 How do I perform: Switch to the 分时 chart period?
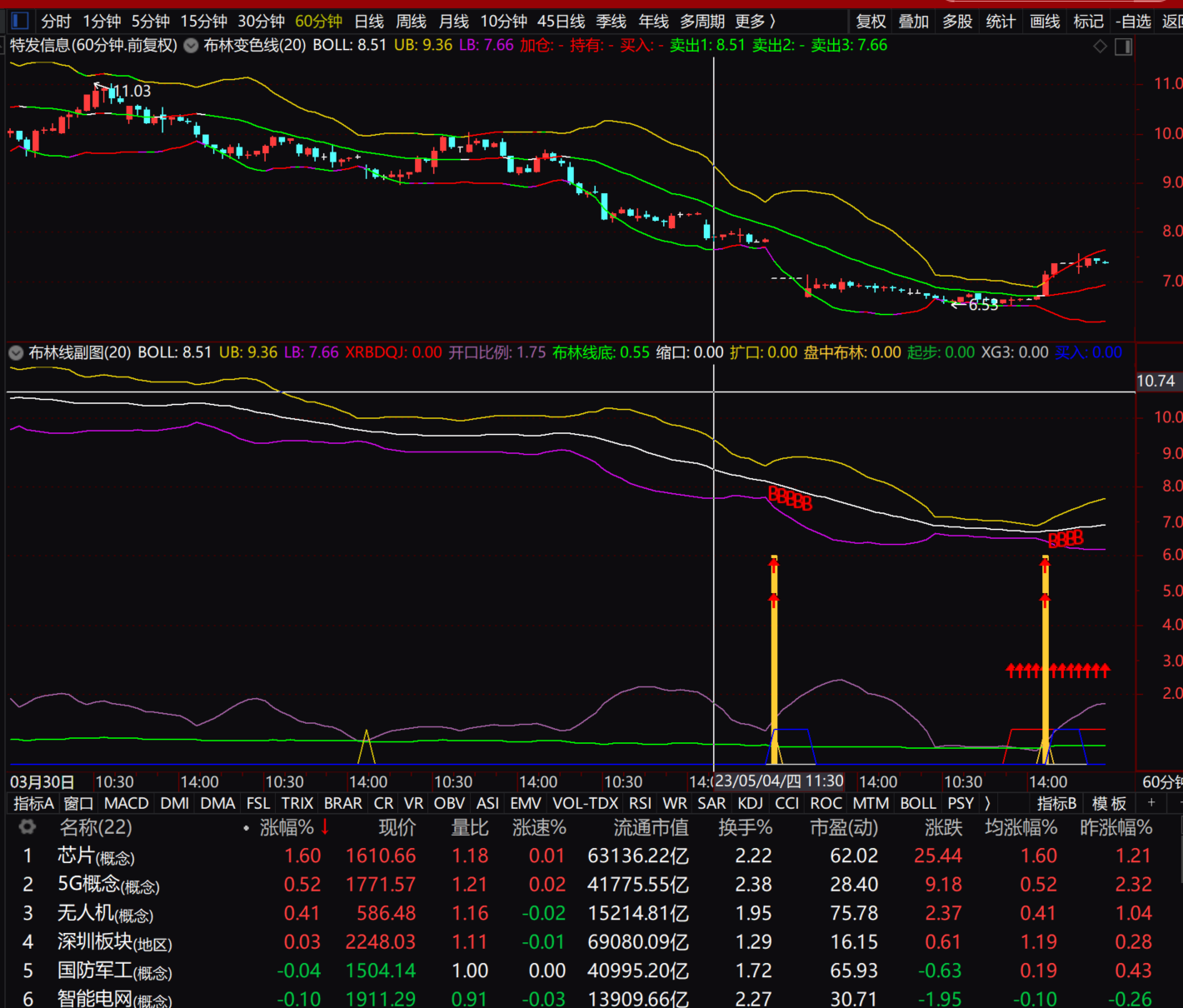tap(56, 21)
